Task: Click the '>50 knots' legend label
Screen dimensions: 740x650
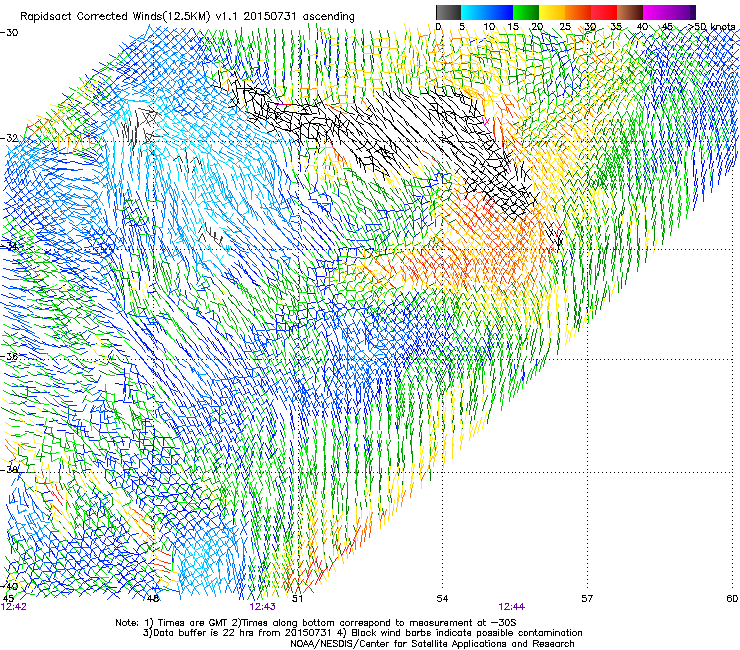Action: coord(712,27)
